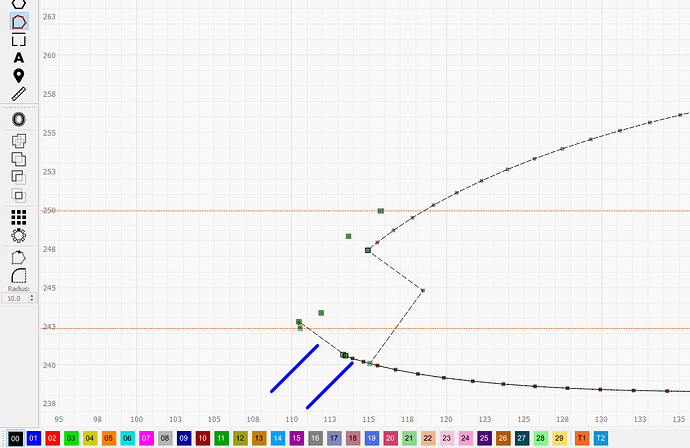Viewport: 690px width, 448px height.
Task: Select the Measure ruler tool
Action: click(18, 94)
